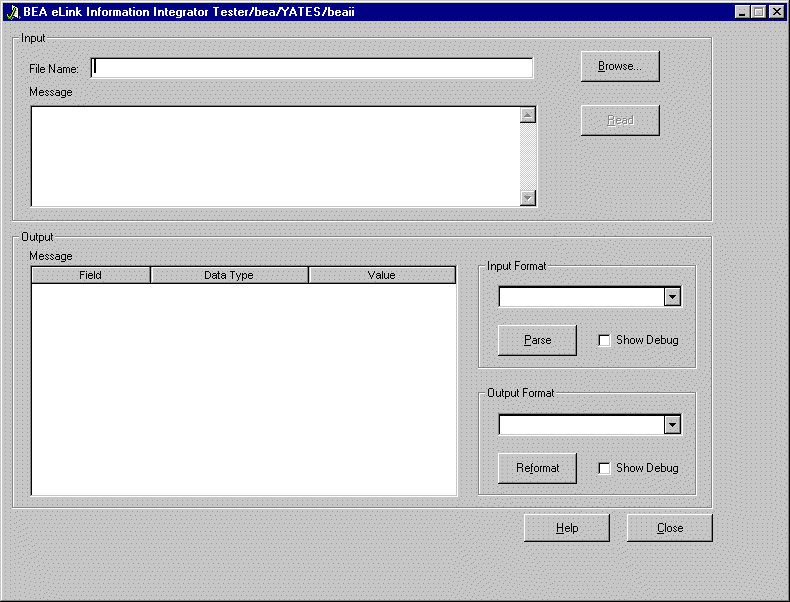
Task: Click inside the Input Message text area
Action: pos(275,156)
